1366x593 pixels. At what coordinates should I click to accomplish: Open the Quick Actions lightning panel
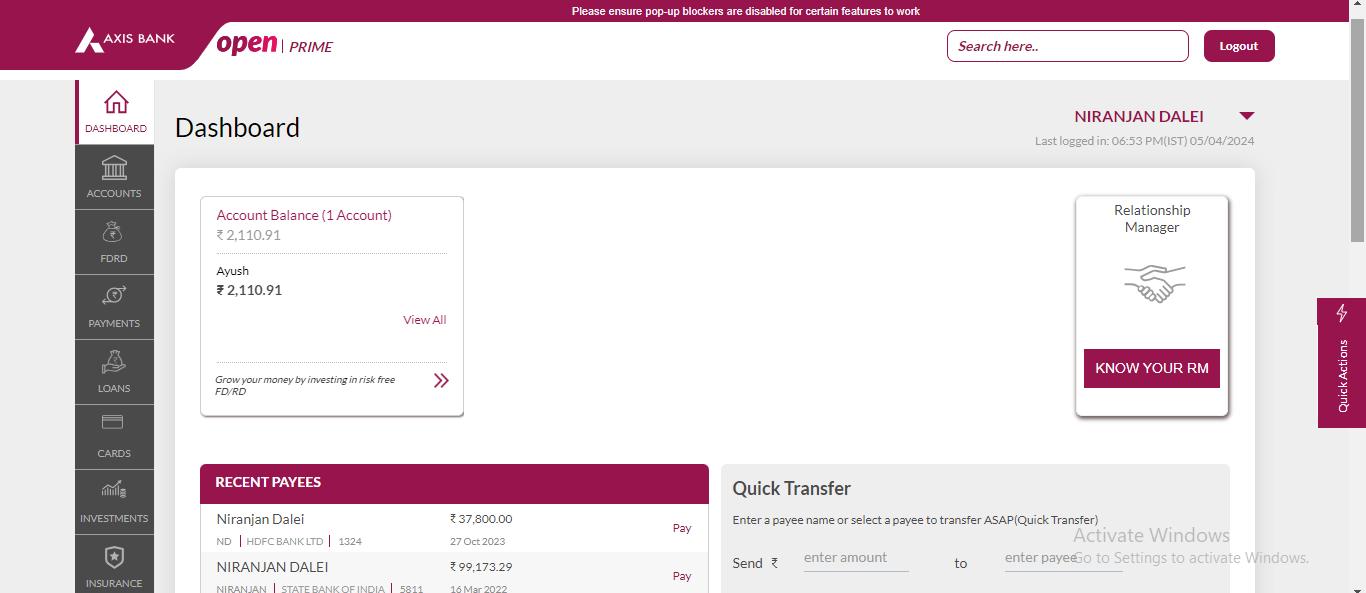pos(1341,313)
